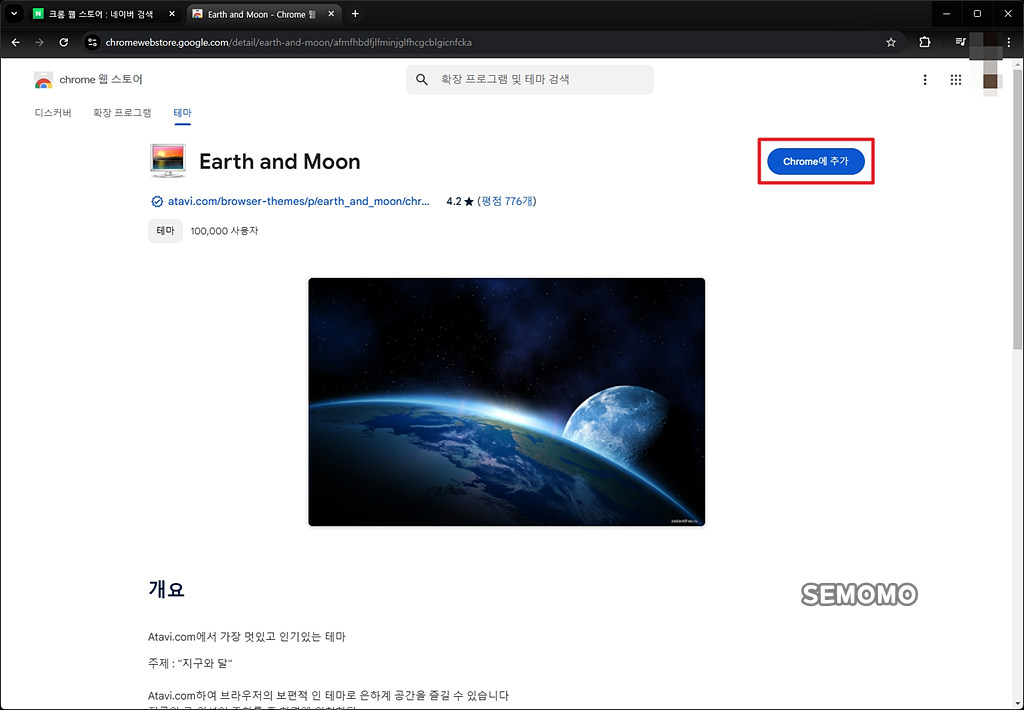Maximize the Chrome window
This screenshot has width=1024, height=710.
(x=977, y=14)
